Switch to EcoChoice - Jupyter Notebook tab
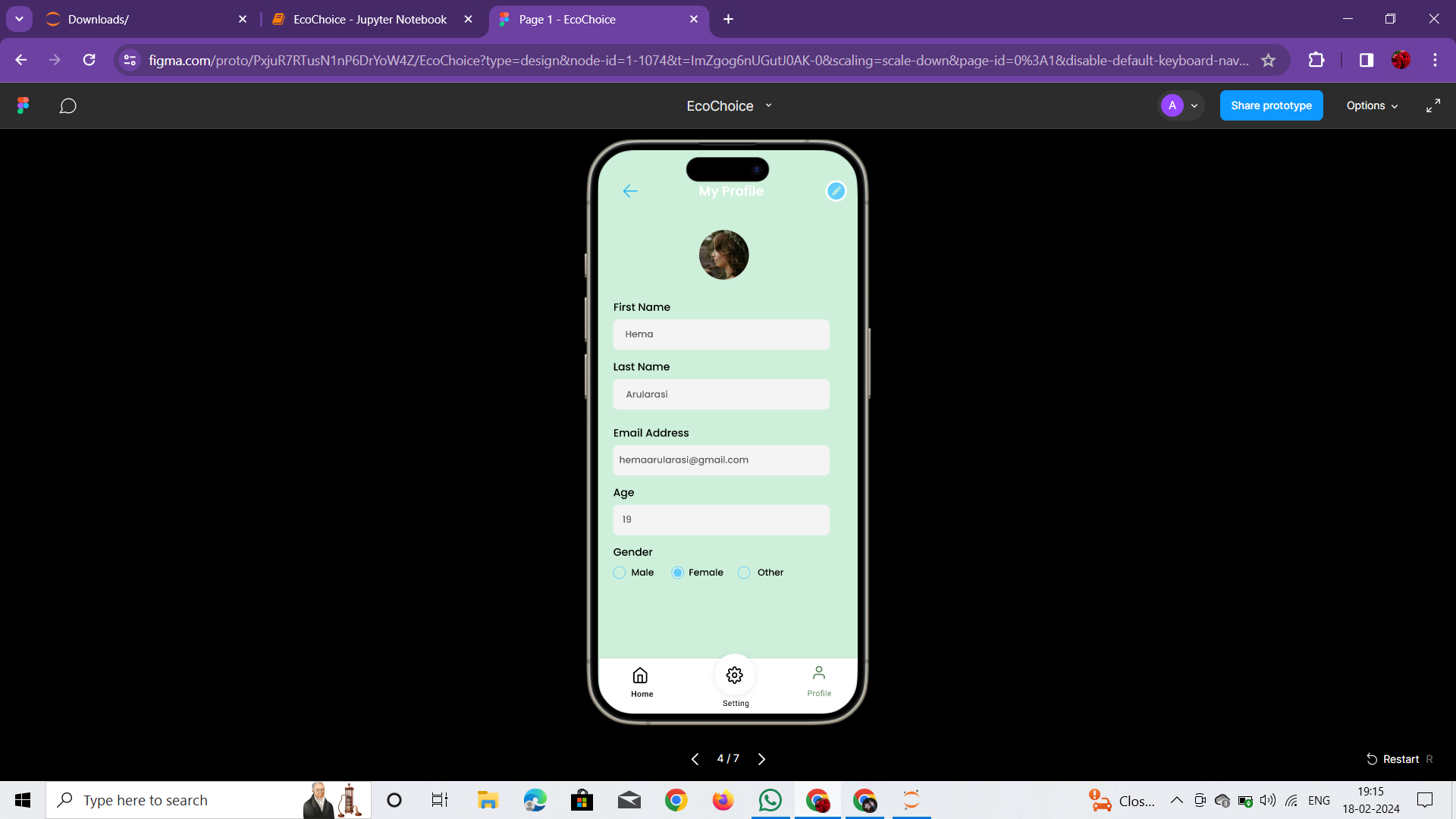Image resolution: width=1456 pixels, height=819 pixels. click(369, 20)
